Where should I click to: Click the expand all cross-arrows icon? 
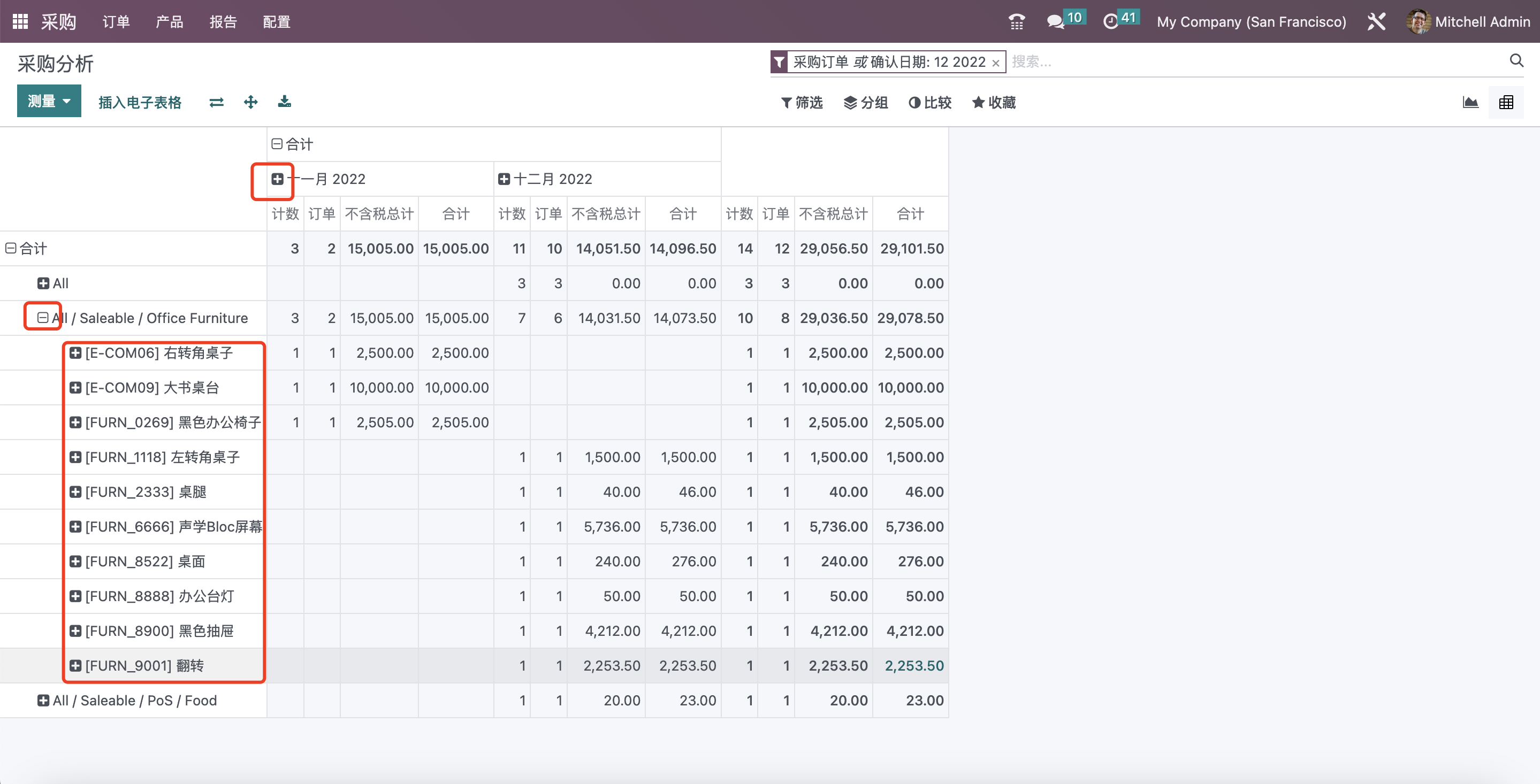250,102
